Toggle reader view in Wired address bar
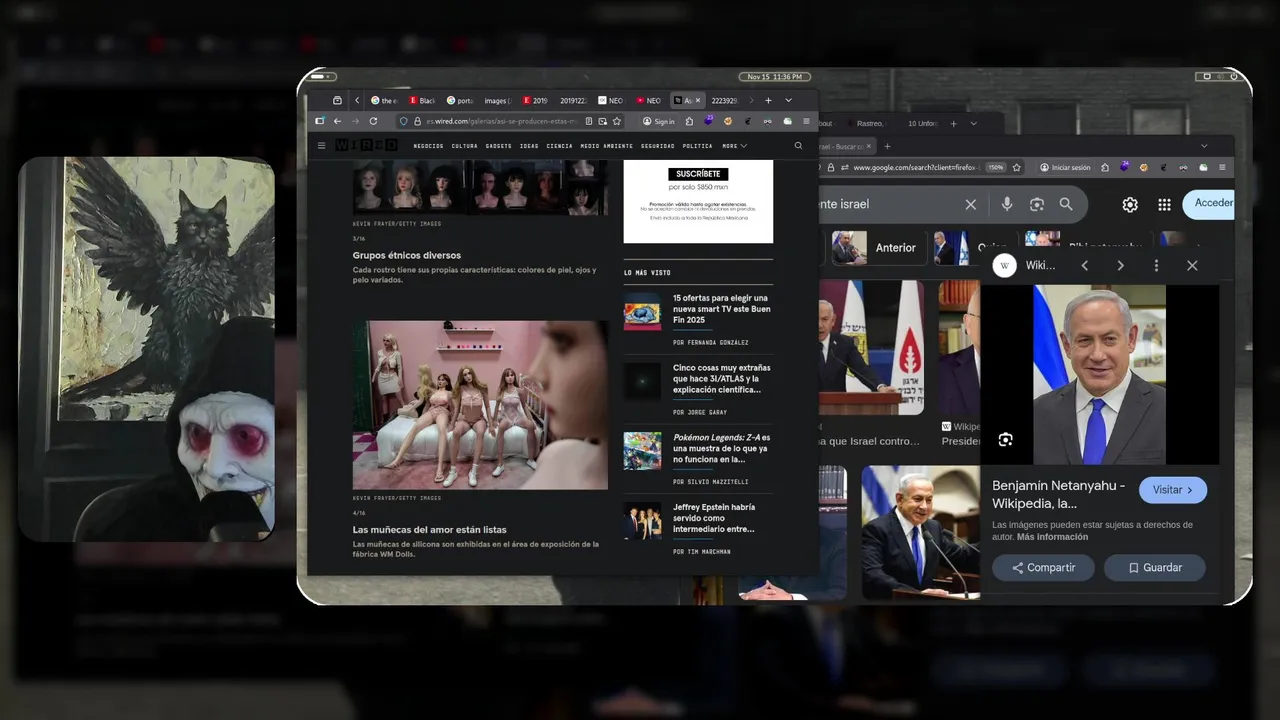Image resolution: width=1280 pixels, height=720 pixels. click(x=589, y=121)
